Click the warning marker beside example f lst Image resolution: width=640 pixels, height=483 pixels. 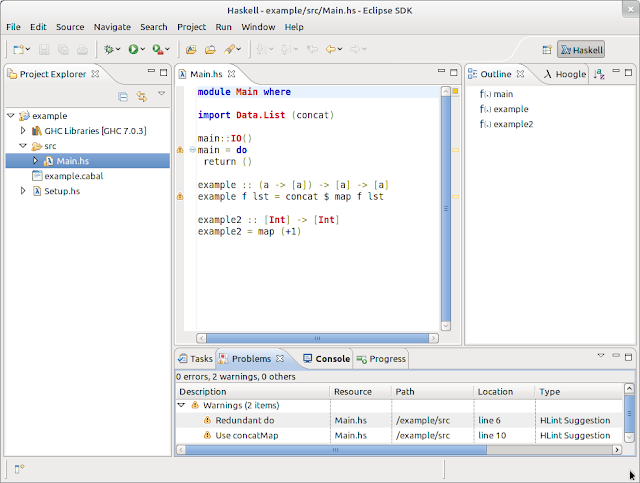coord(180,196)
